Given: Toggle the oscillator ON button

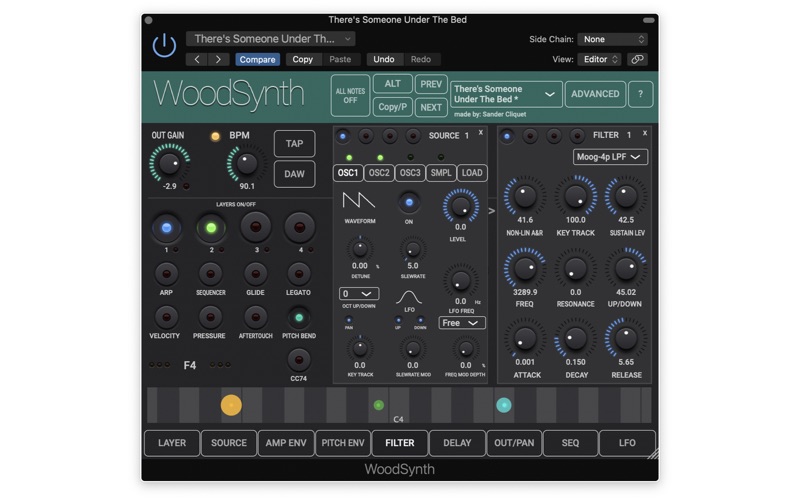Looking at the screenshot, I should pyautogui.click(x=409, y=203).
